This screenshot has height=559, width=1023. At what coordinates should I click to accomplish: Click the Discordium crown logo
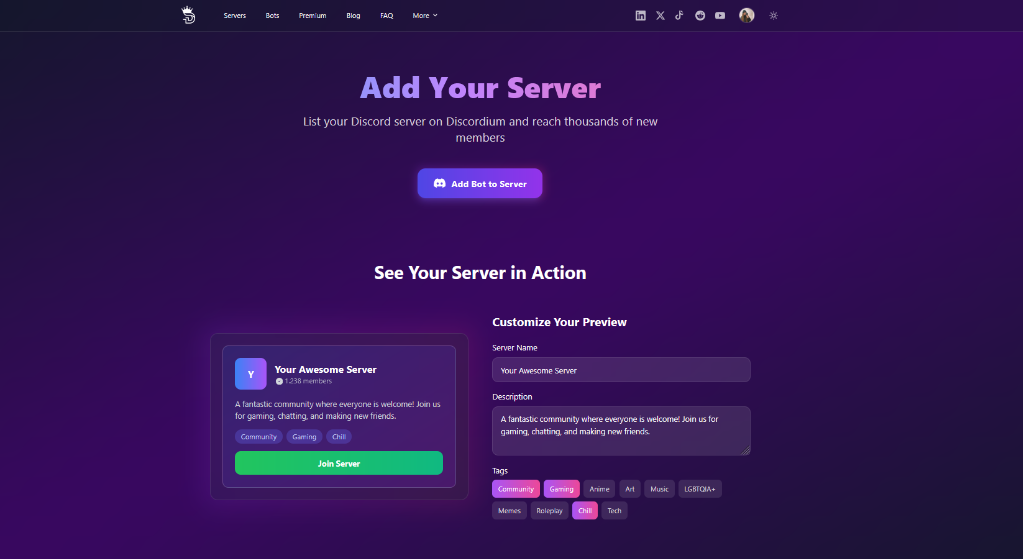[x=189, y=15]
